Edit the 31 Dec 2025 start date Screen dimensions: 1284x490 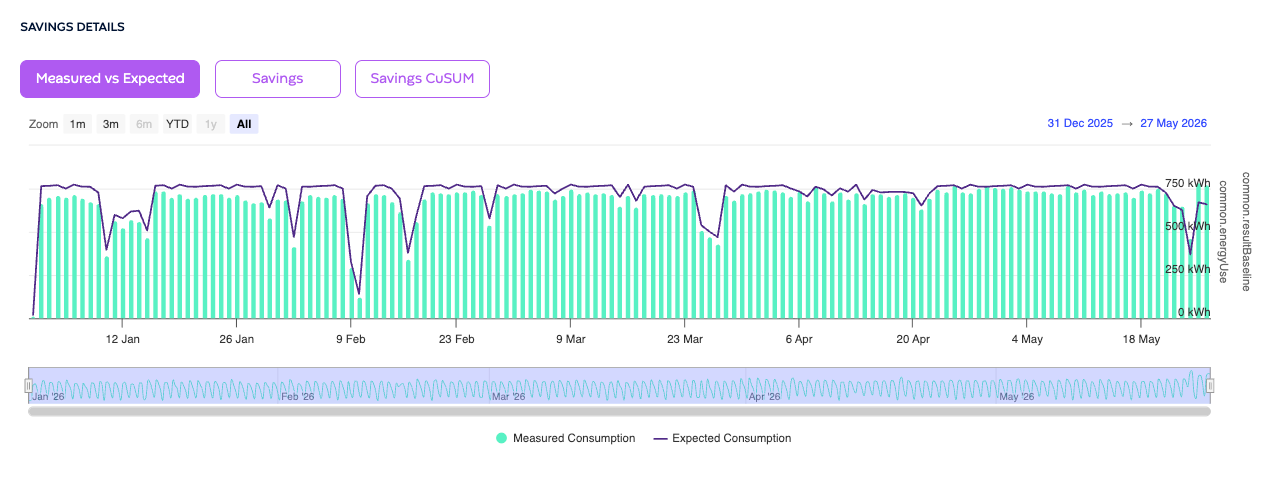1080,124
